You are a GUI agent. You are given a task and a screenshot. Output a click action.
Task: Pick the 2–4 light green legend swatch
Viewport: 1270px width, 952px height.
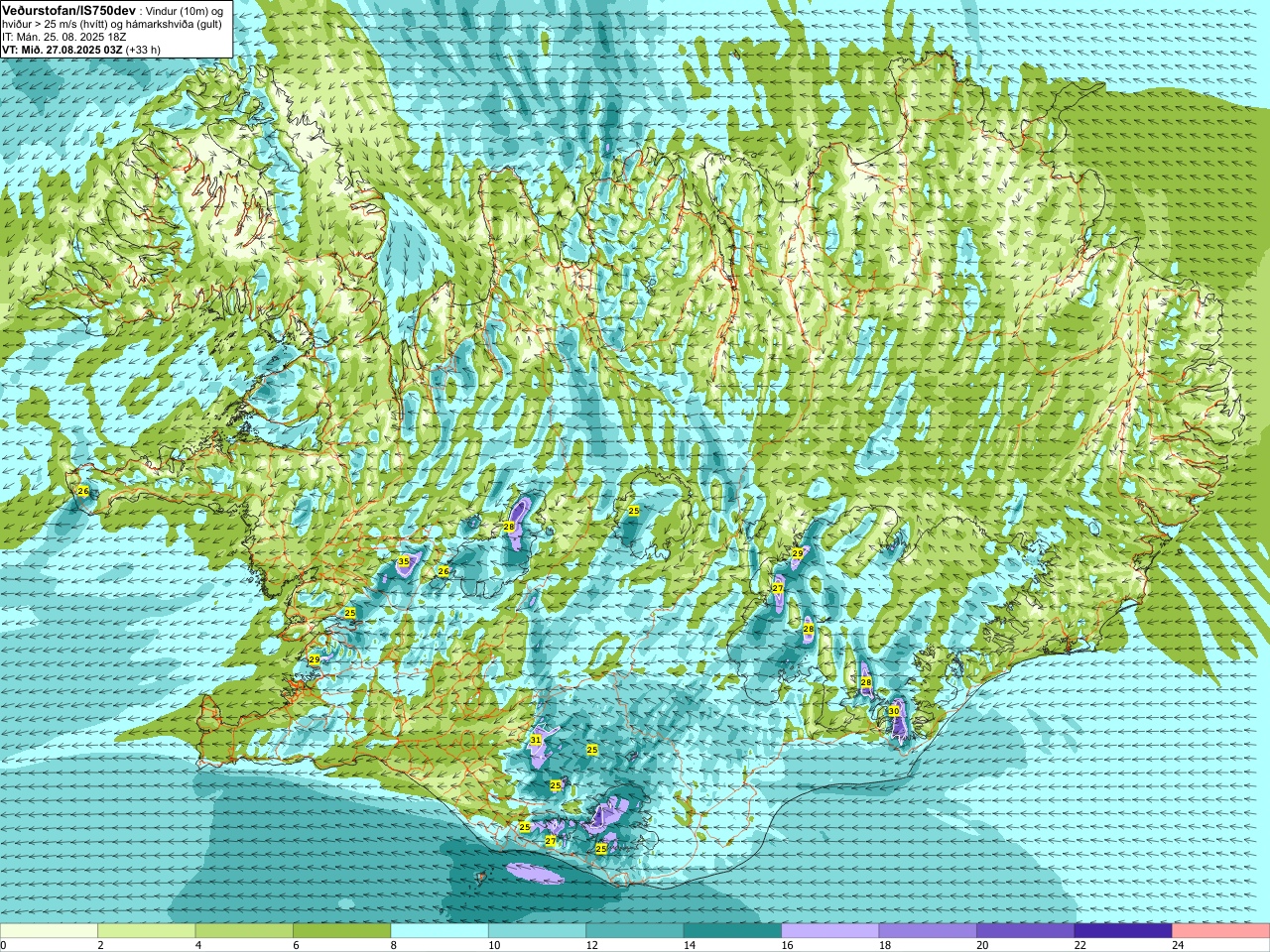click(146, 931)
